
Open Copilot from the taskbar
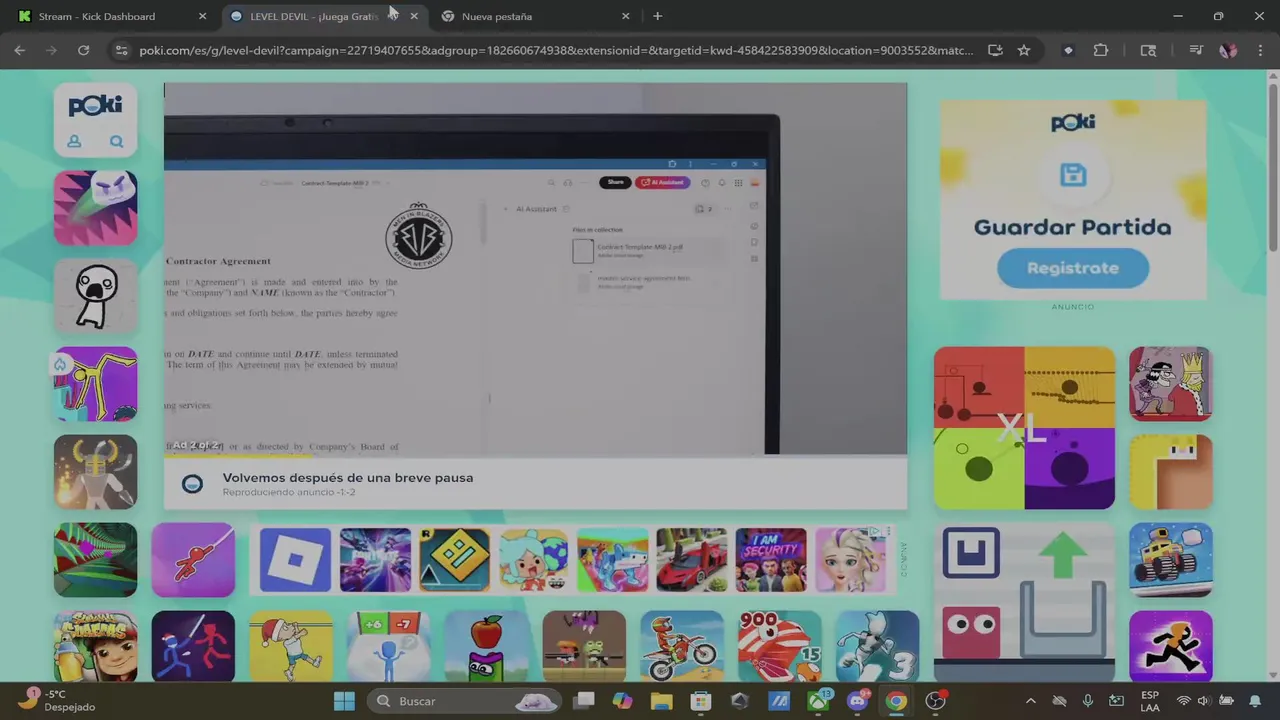(623, 701)
